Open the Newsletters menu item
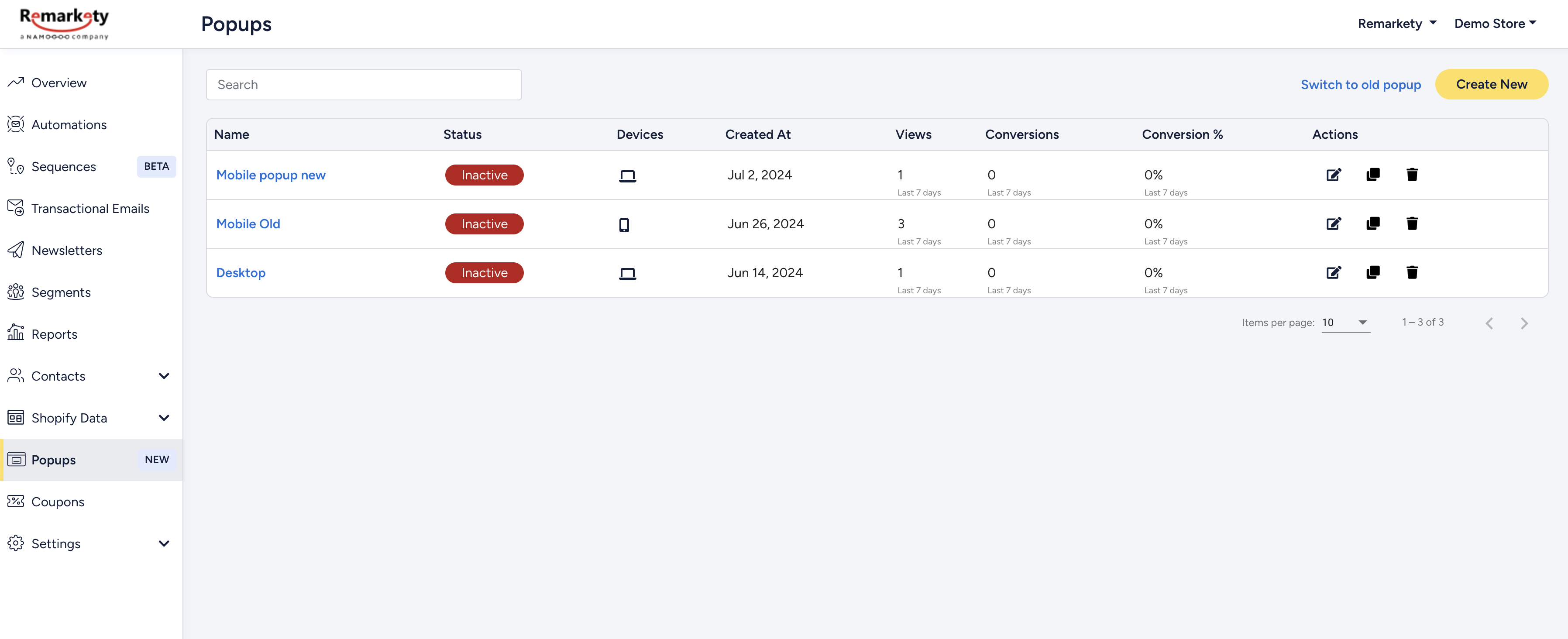 [x=91, y=250]
